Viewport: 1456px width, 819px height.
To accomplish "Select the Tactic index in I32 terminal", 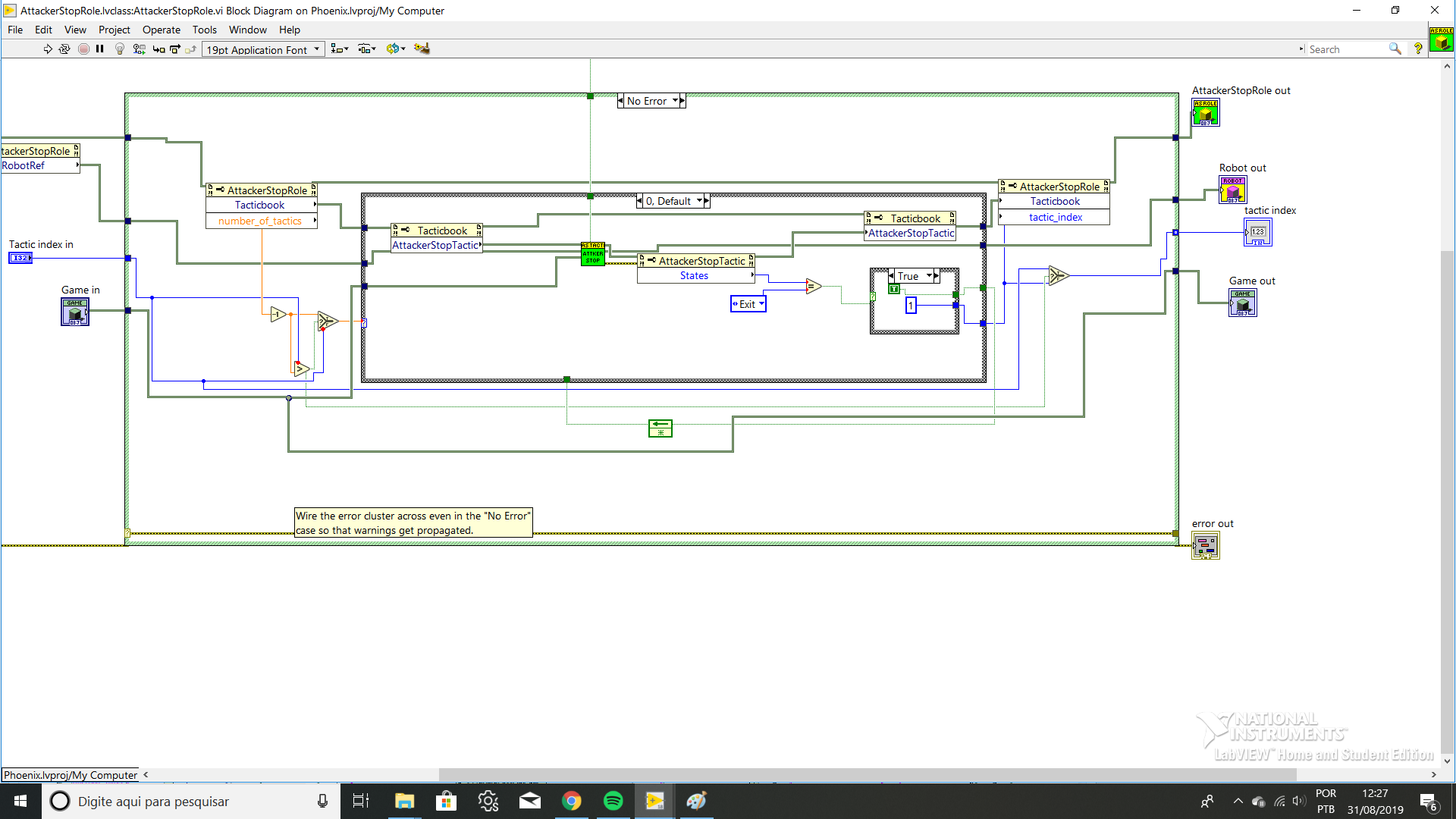I will coord(20,258).
